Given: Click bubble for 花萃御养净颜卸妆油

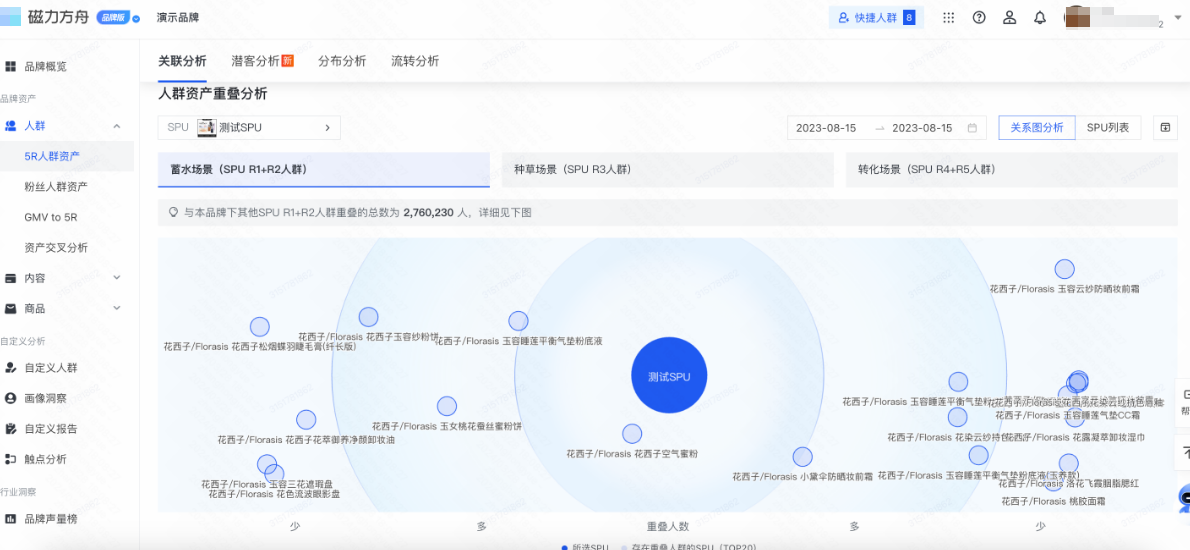Looking at the screenshot, I should click(x=306, y=420).
